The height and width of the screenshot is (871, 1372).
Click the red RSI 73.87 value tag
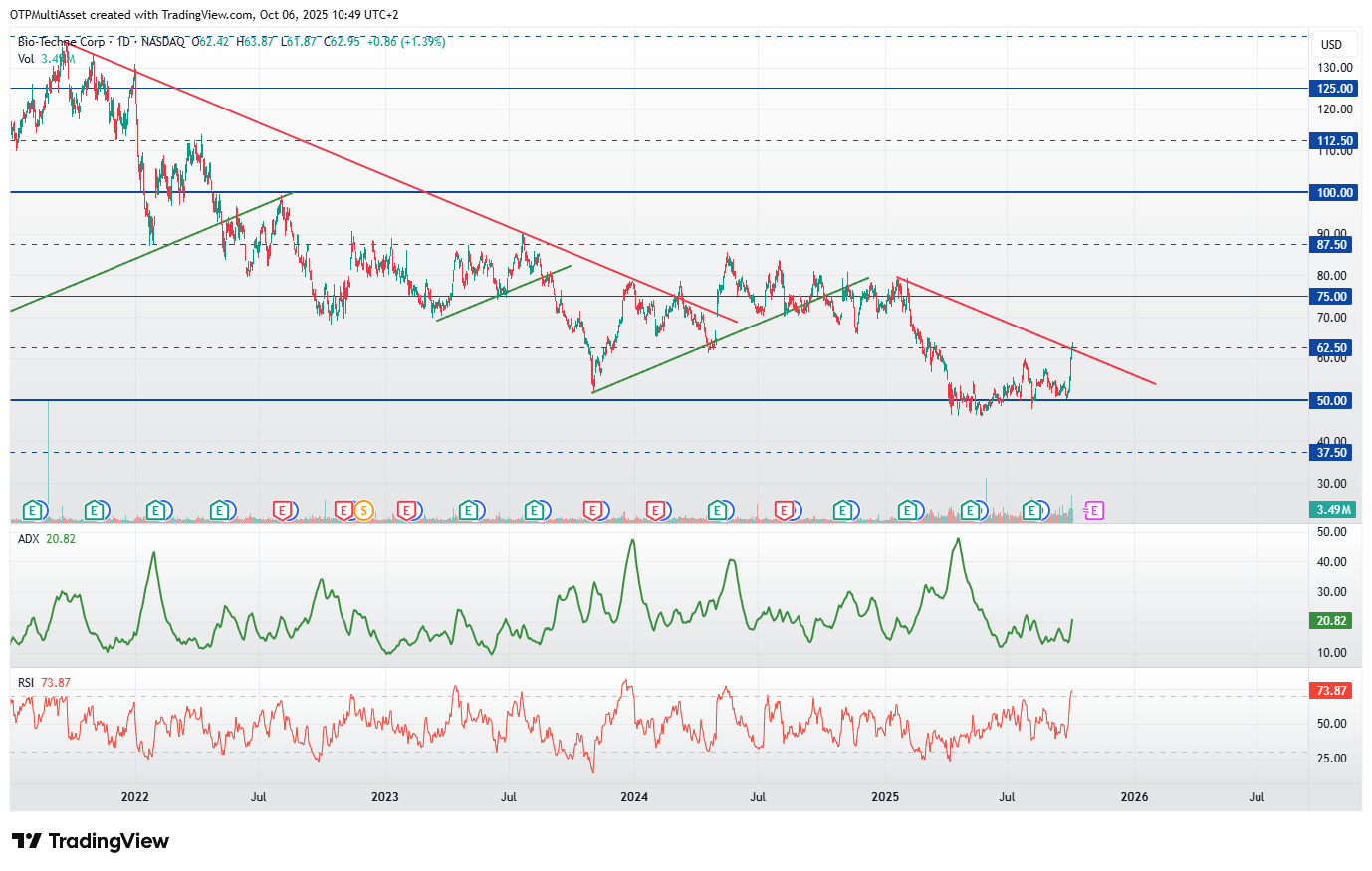[x=1331, y=690]
